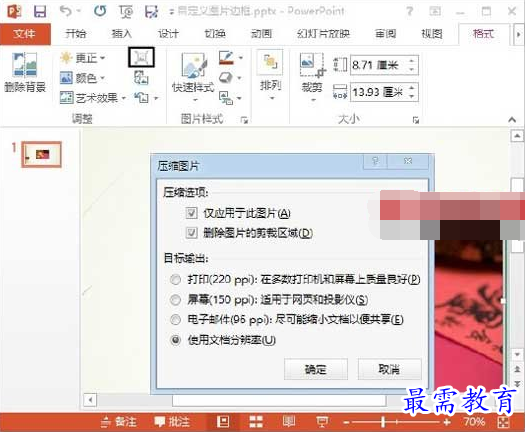
Task: Open the Home (开始) tab
Action: pyautogui.click(x=76, y=34)
